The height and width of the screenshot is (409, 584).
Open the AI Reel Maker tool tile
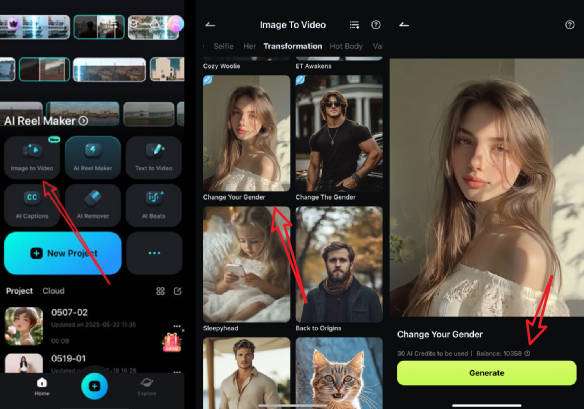coord(93,157)
